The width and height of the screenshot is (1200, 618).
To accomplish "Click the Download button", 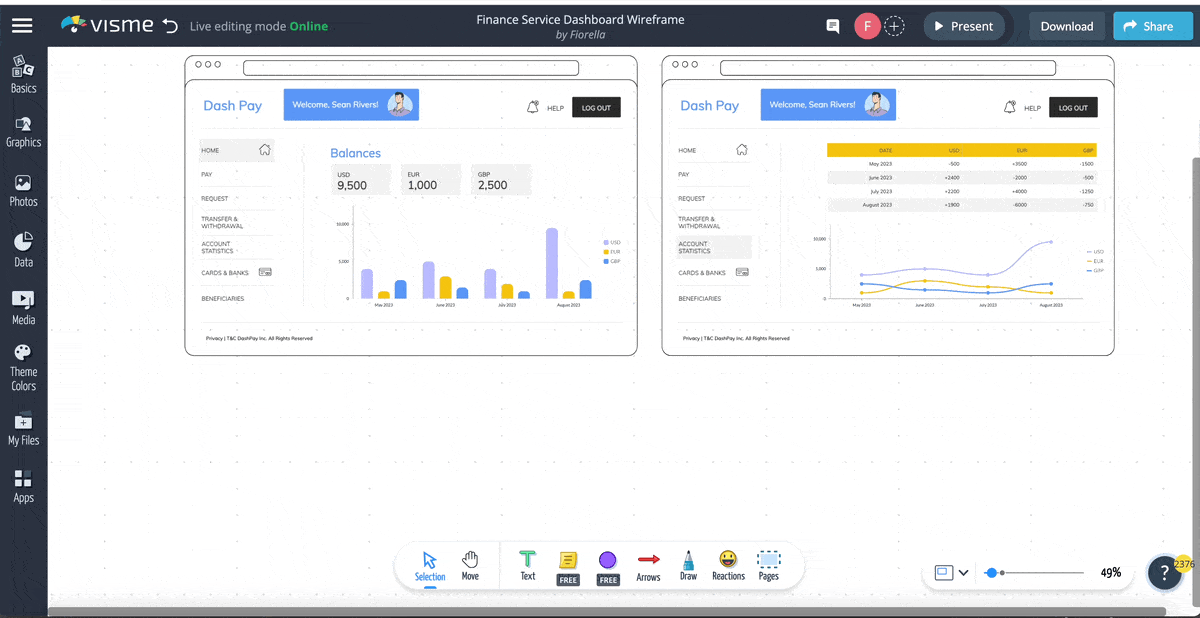I will (x=1066, y=26).
